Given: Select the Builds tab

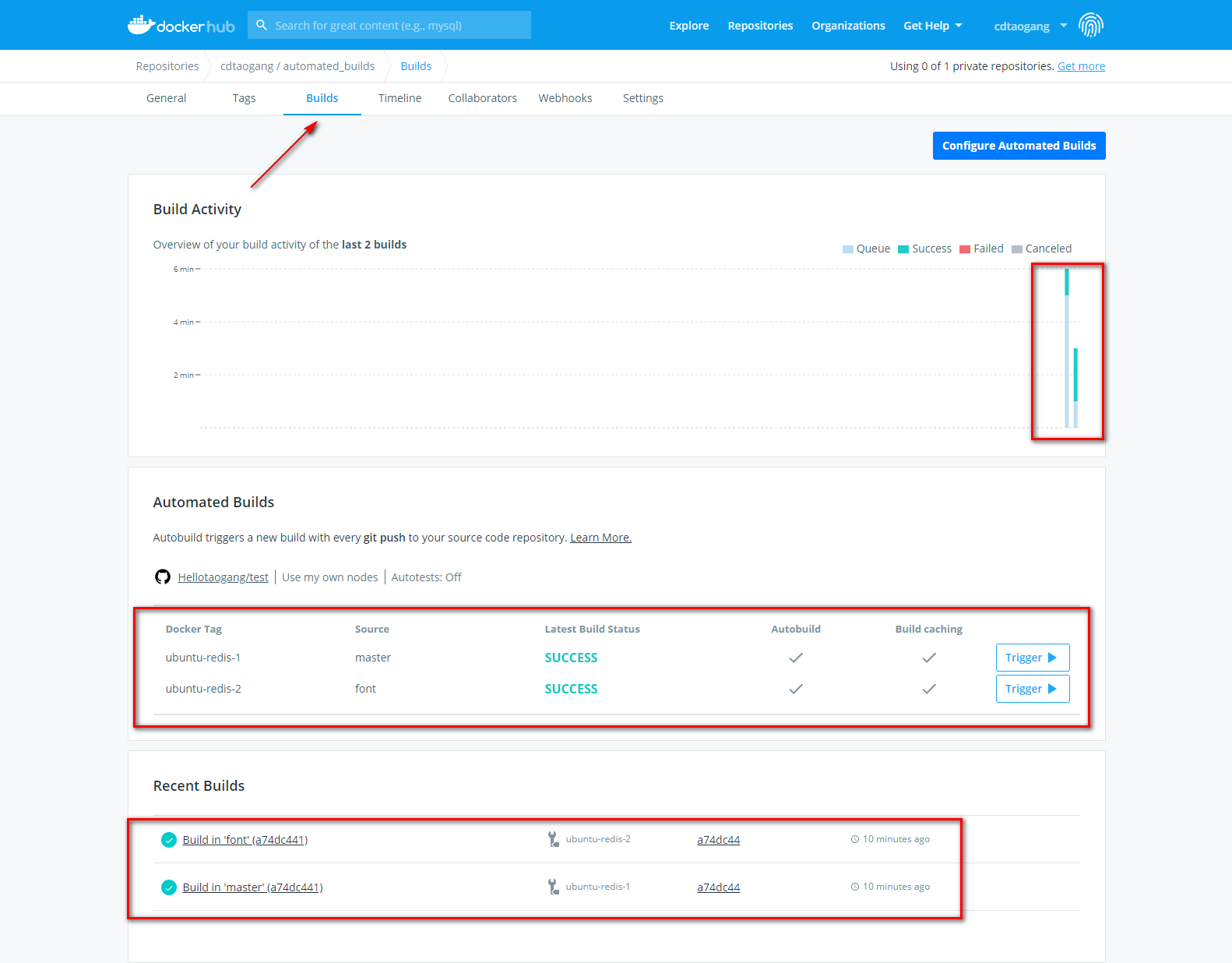Looking at the screenshot, I should coord(322,98).
